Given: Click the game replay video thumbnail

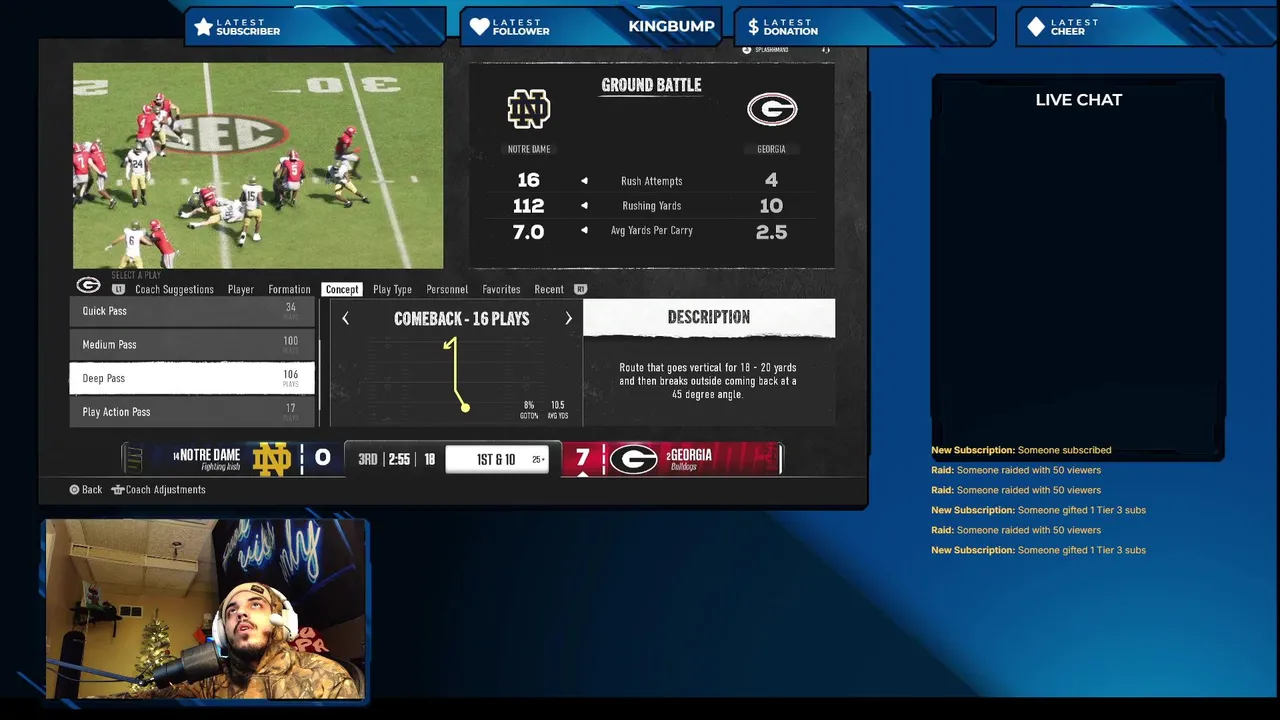Looking at the screenshot, I should [258, 166].
